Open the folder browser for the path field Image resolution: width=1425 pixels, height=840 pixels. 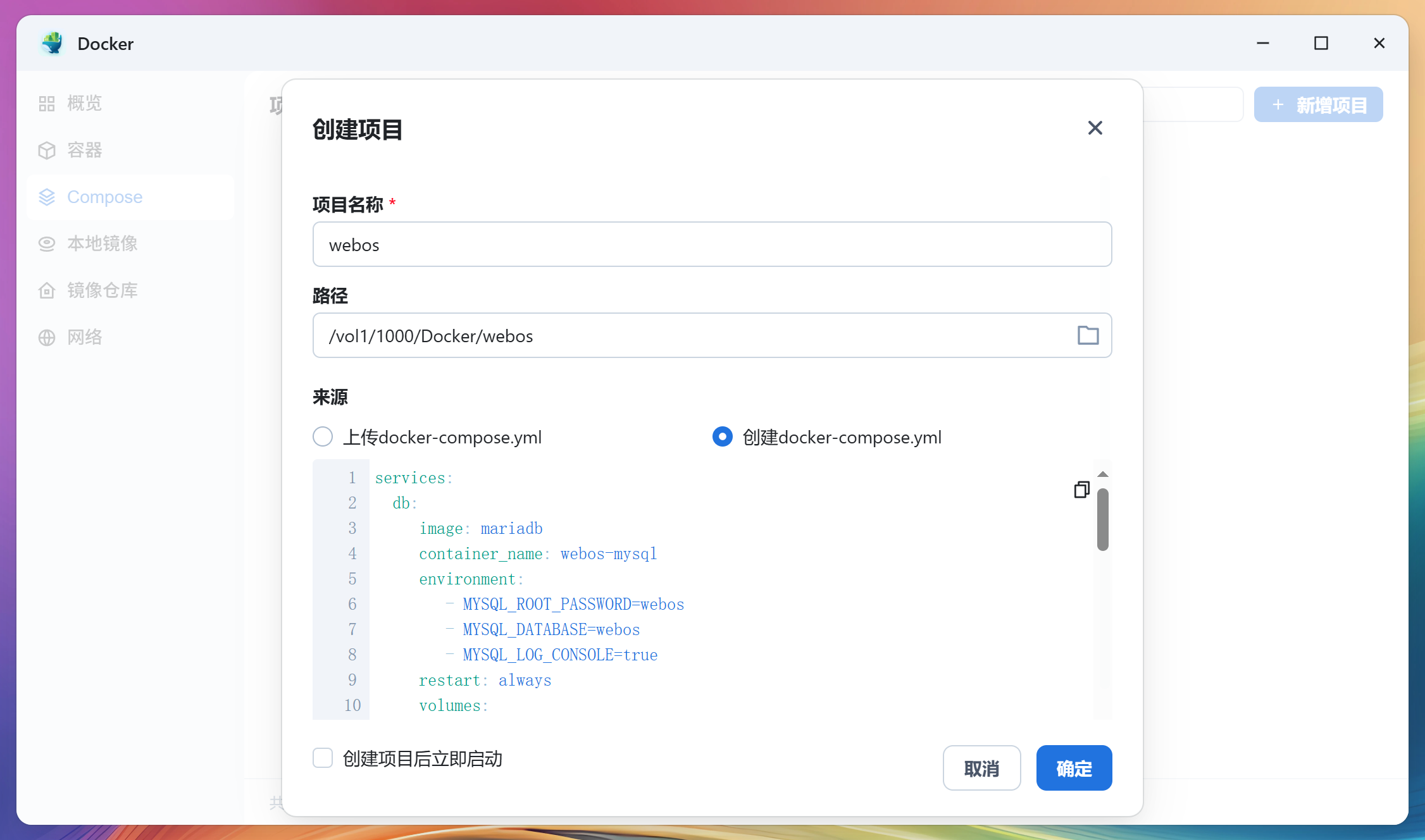1088,335
